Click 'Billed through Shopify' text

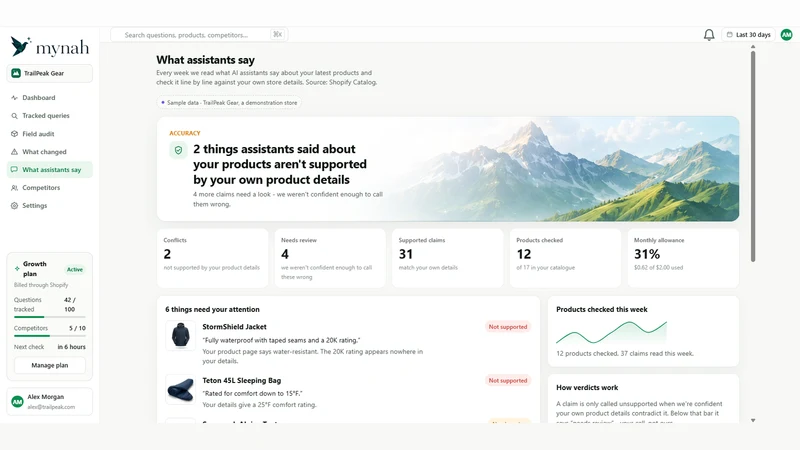[x=41, y=285]
